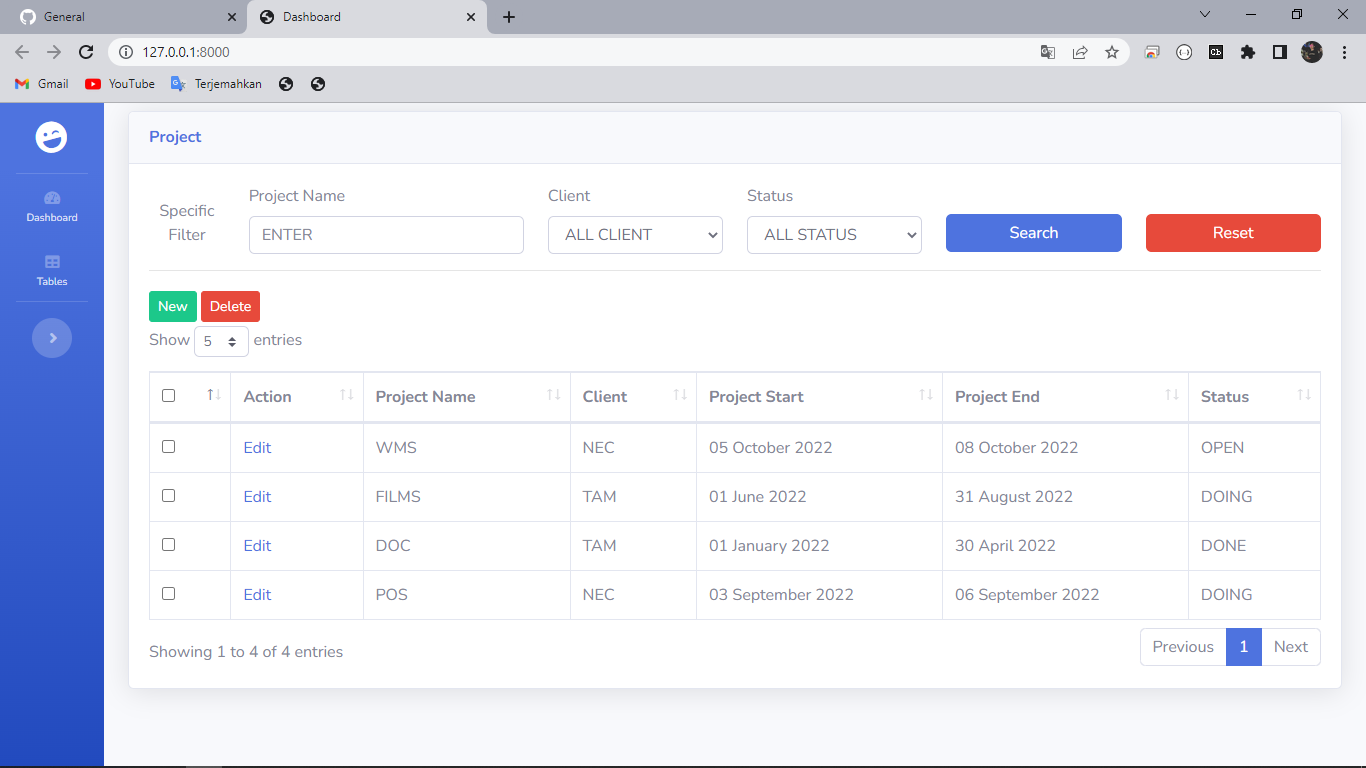Click the blue Search button
Screen dimensions: 1366x768
1033,232
